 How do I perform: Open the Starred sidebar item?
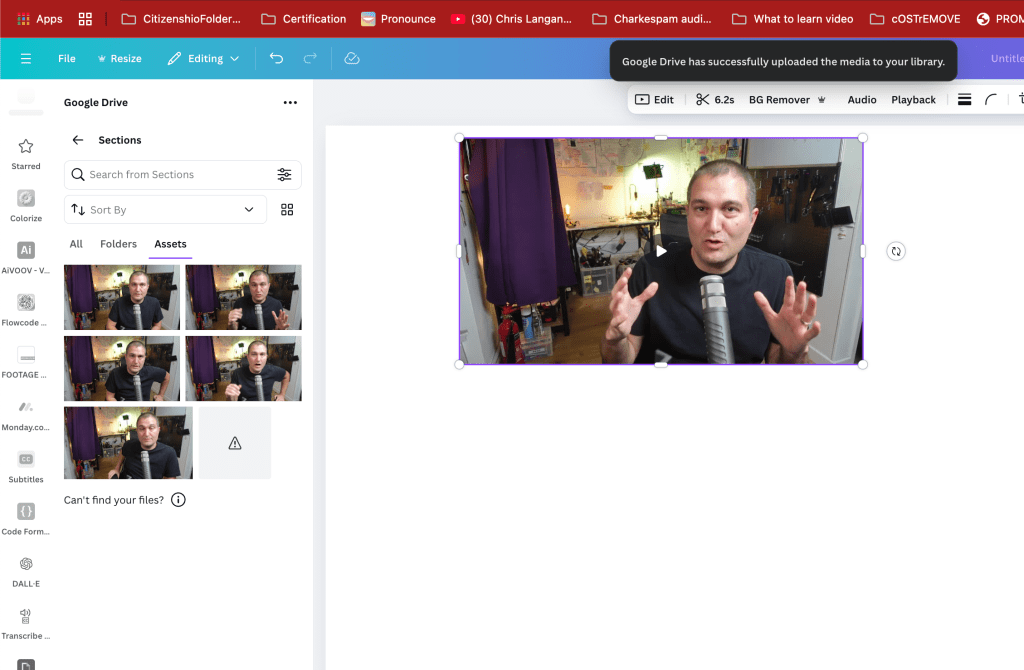(25, 154)
